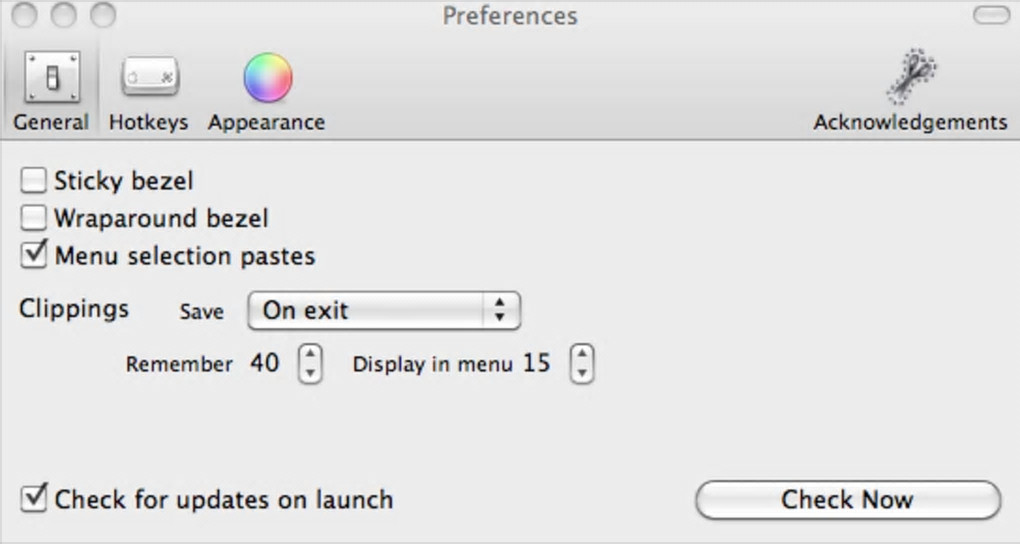This screenshot has height=544, width=1020.
Task: Click the Display in menu value 15
Action: click(536, 363)
